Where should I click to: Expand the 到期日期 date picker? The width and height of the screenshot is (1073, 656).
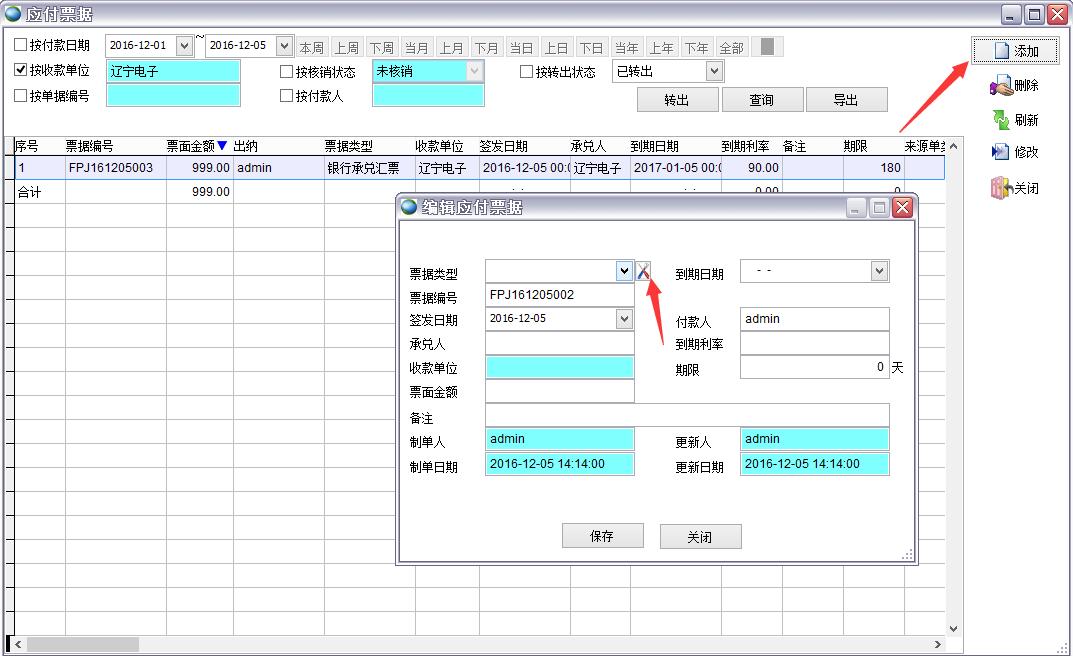879,271
